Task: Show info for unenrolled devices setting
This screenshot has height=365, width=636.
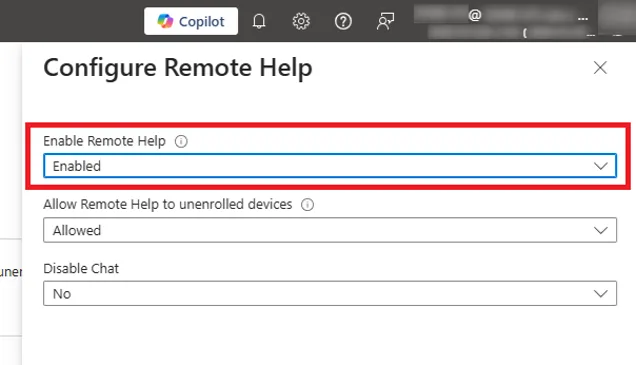Action: point(307,204)
